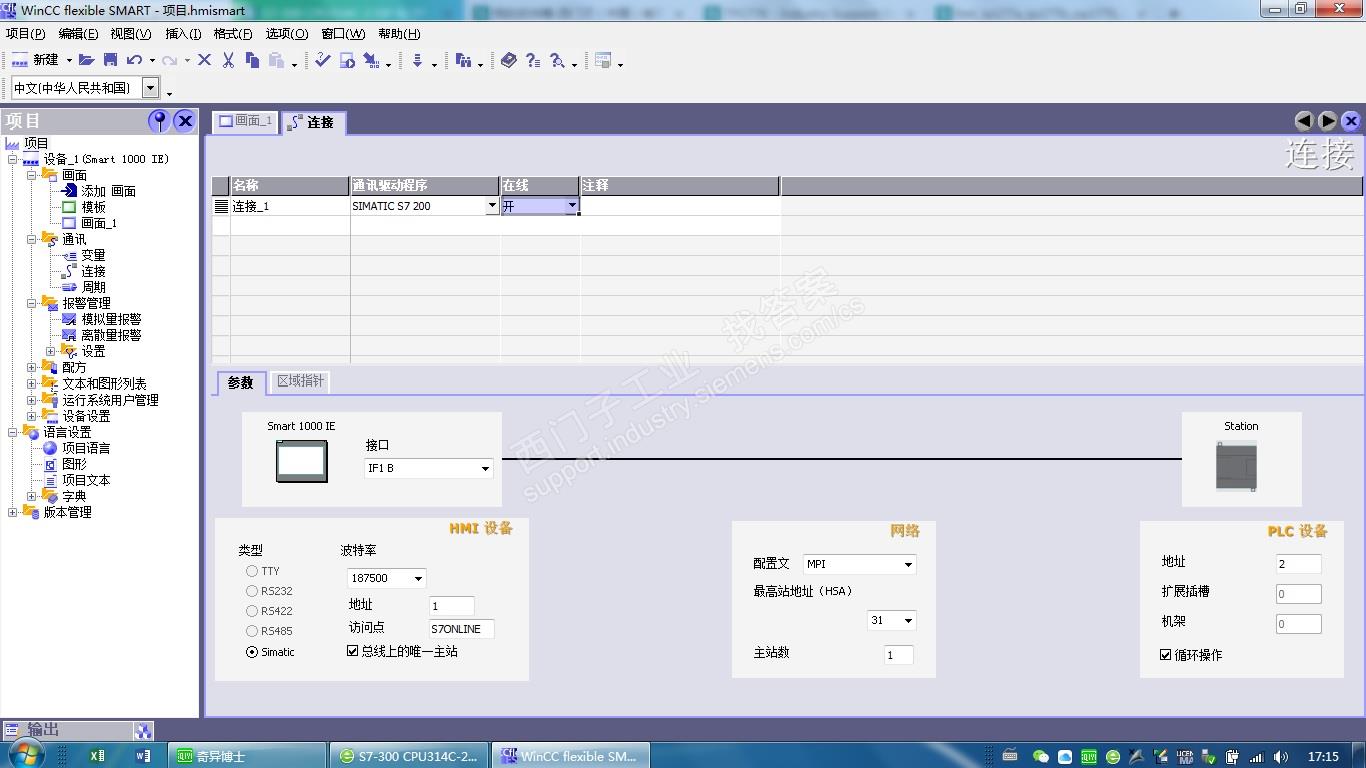1366x768 pixels.
Task: Undo the last action
Action: [x=134, y=60]
